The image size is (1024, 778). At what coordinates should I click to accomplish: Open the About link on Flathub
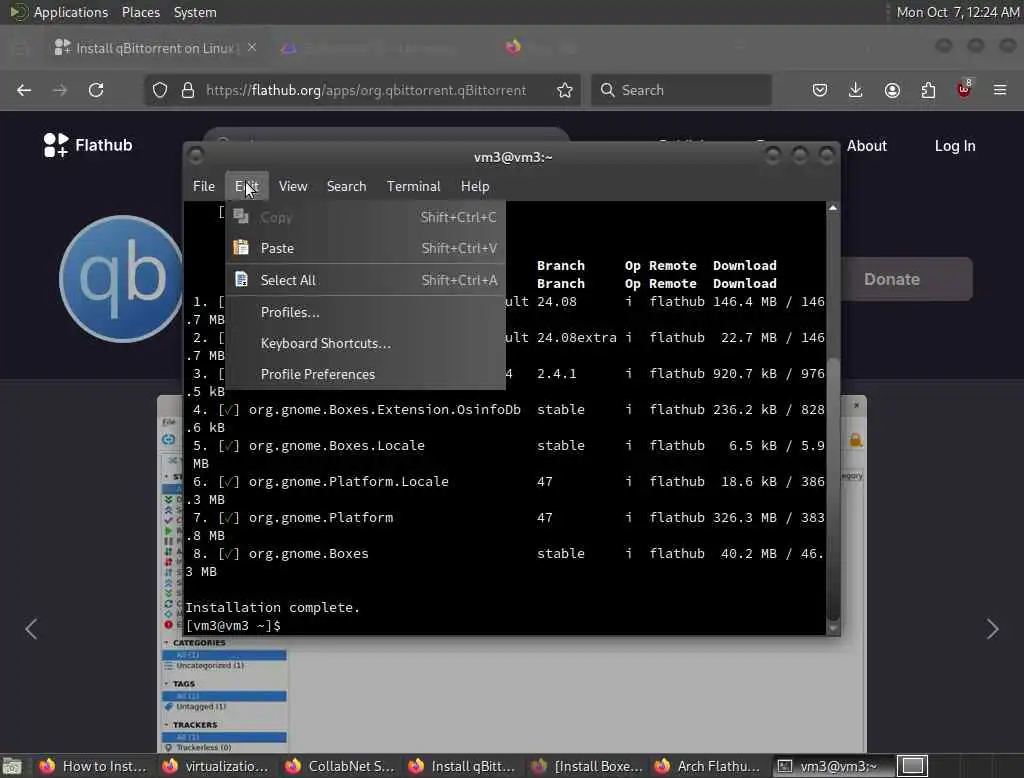click(x=867, y=146)
